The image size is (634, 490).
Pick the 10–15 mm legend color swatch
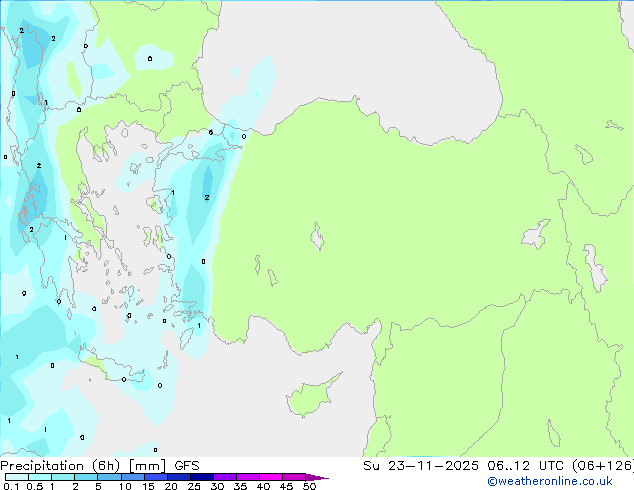[133, 477]
